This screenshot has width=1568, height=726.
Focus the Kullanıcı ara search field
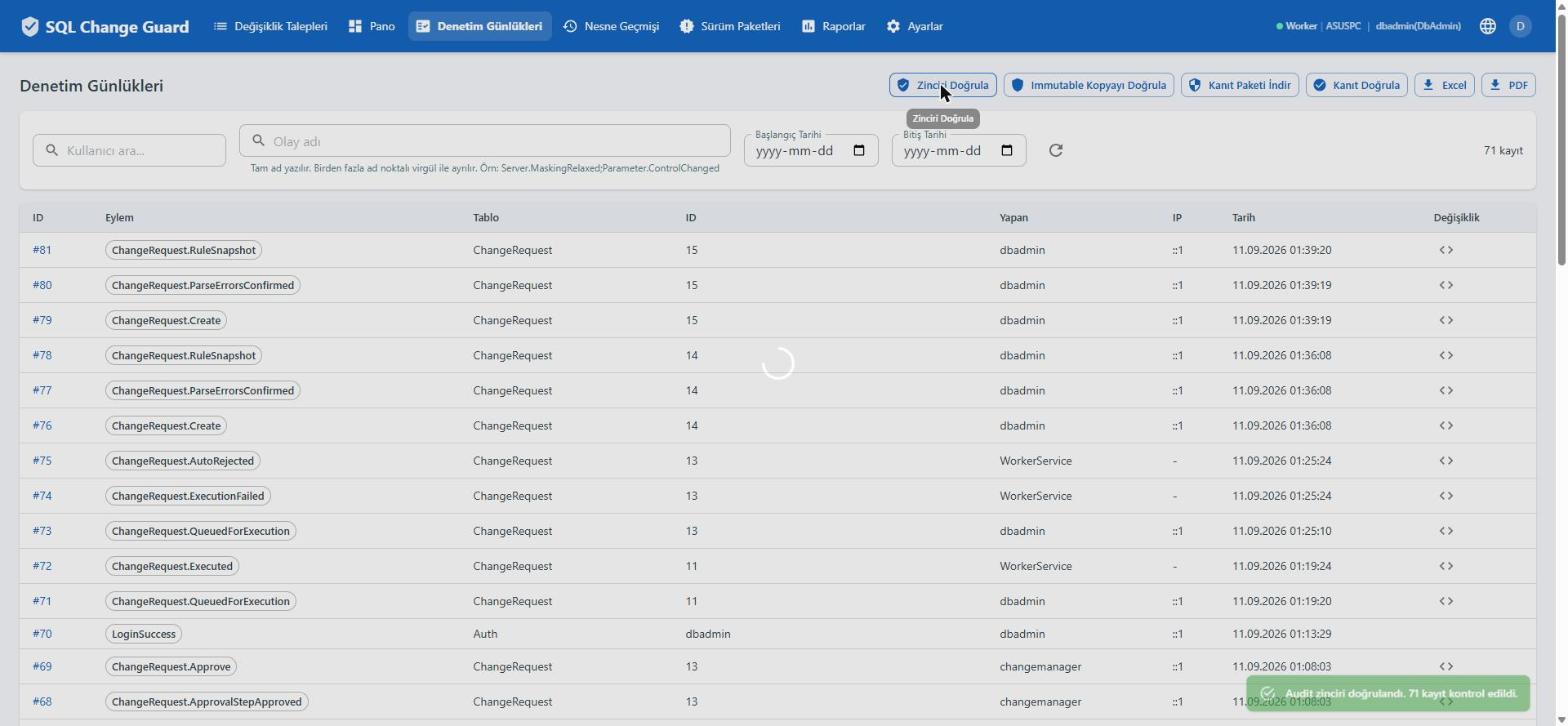click(129, 151)
